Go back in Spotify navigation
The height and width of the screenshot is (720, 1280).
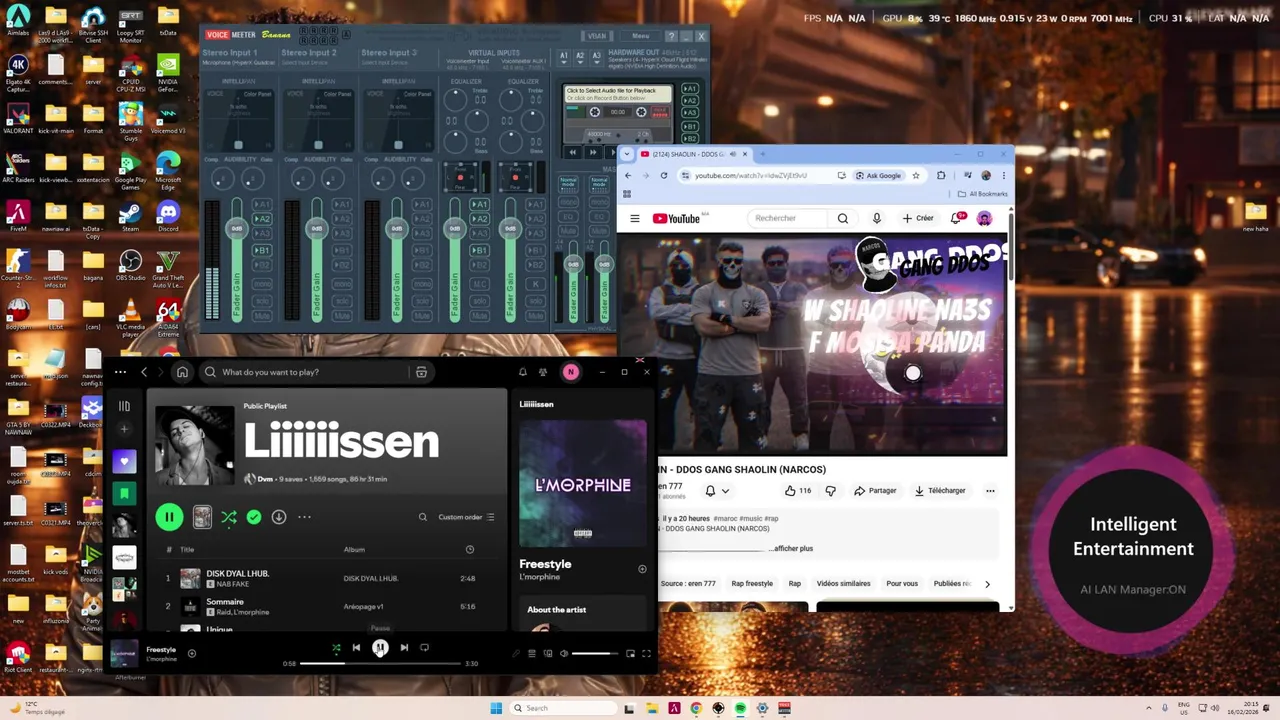[x=144, y=372]
